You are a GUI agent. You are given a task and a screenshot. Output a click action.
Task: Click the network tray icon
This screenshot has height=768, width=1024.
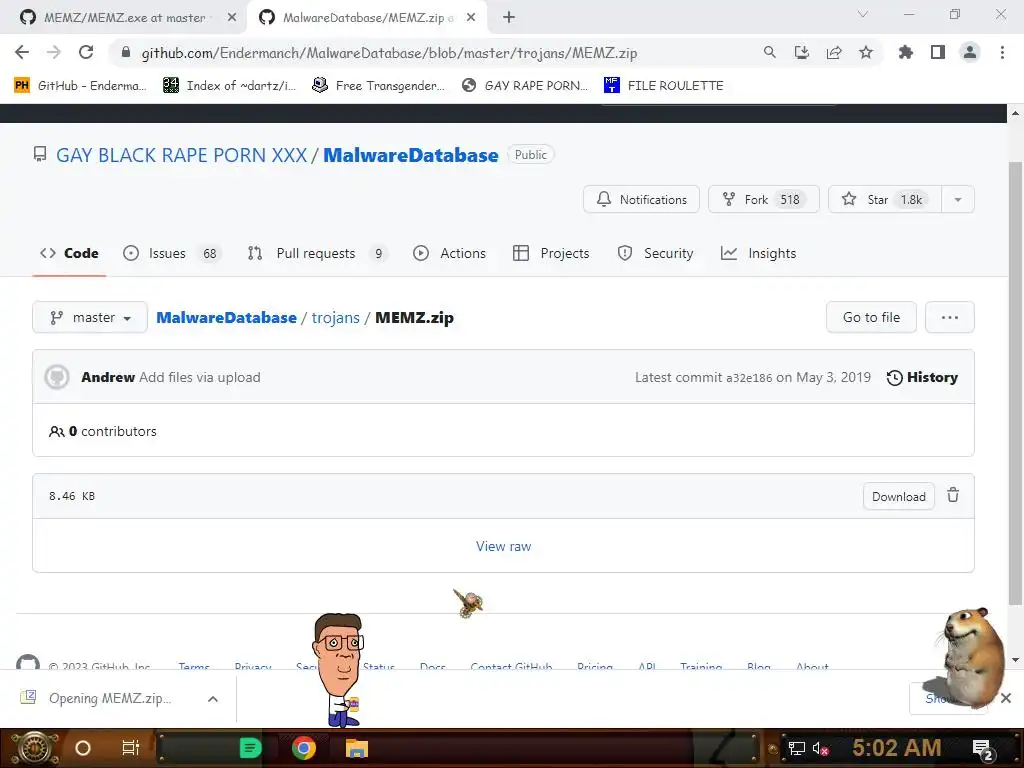click(x=797, y=748)
